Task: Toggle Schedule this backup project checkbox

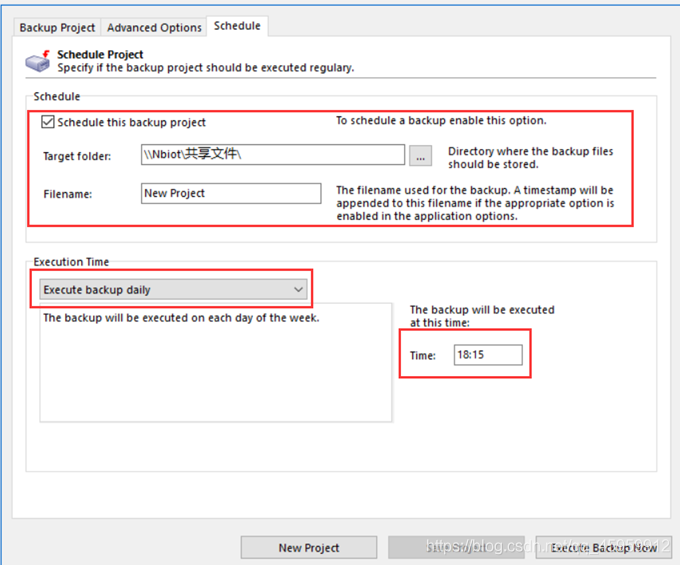Action: point(48,122)
